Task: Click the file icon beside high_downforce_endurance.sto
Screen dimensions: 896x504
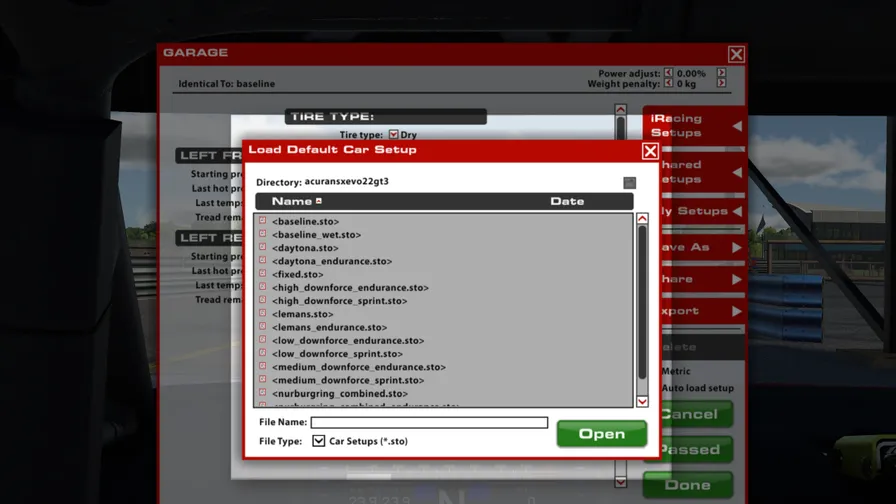Action: [x=262, y=286]
